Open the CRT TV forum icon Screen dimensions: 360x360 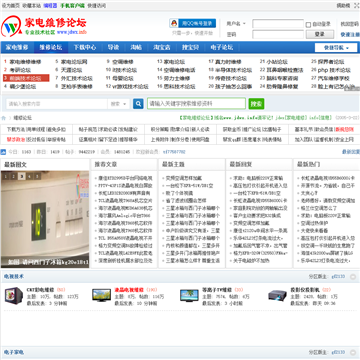coord(14,295)
